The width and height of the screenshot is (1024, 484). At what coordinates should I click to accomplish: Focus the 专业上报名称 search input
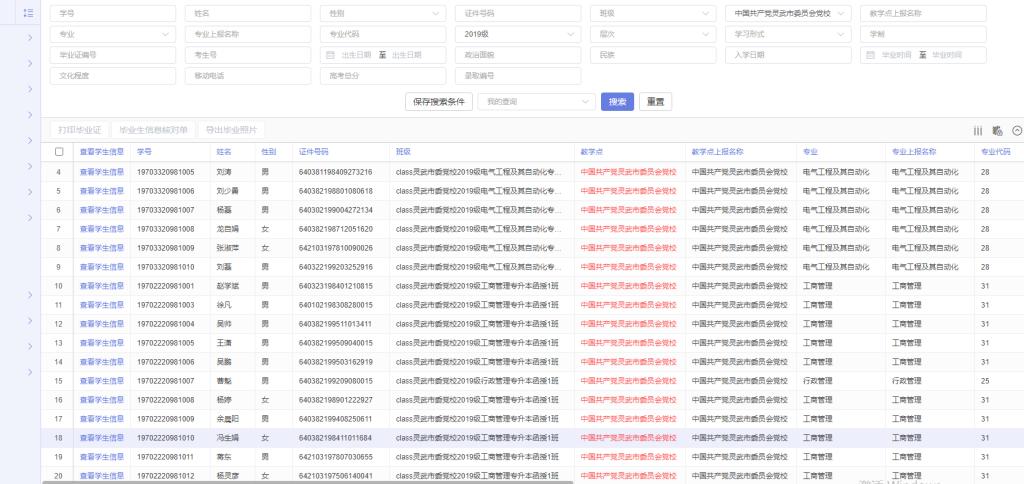point(248,34)
